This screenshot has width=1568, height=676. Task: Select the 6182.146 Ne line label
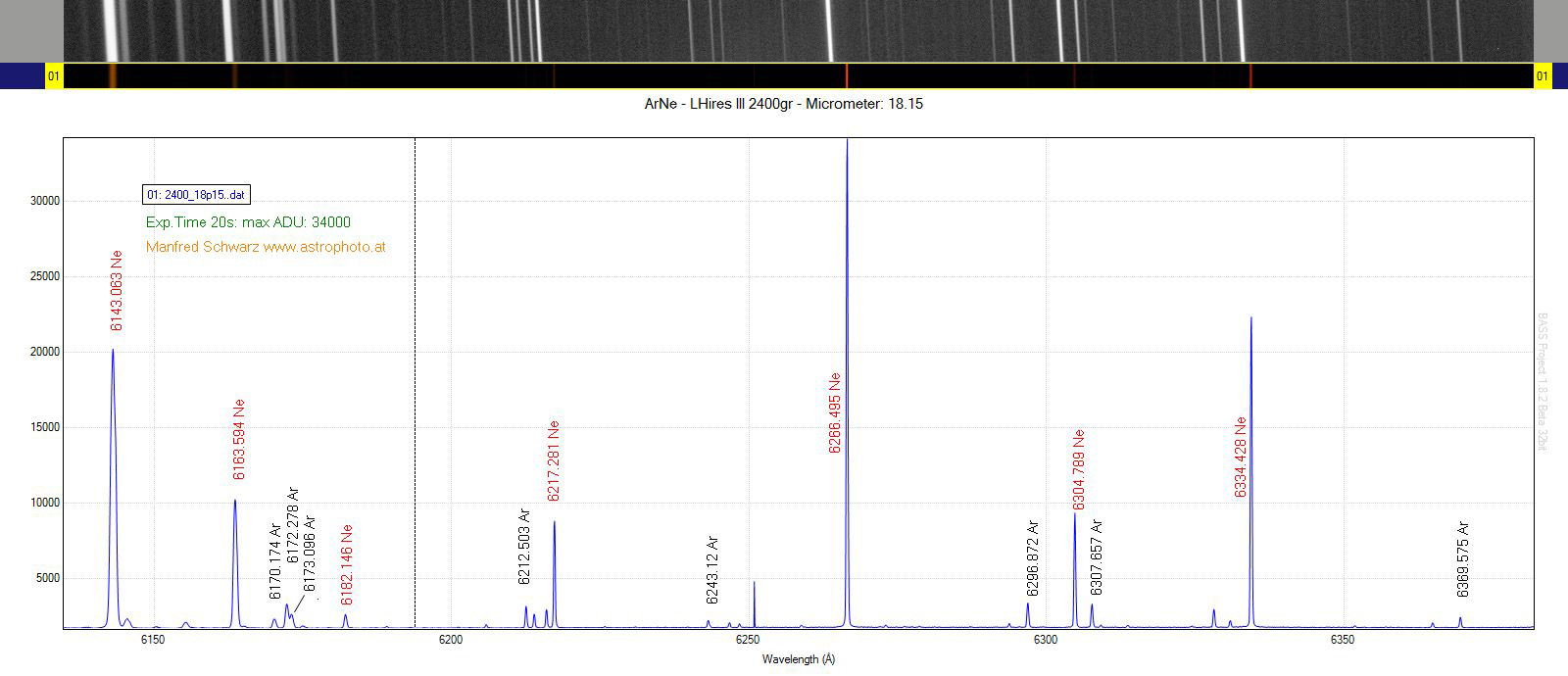[x=347, y=564]
